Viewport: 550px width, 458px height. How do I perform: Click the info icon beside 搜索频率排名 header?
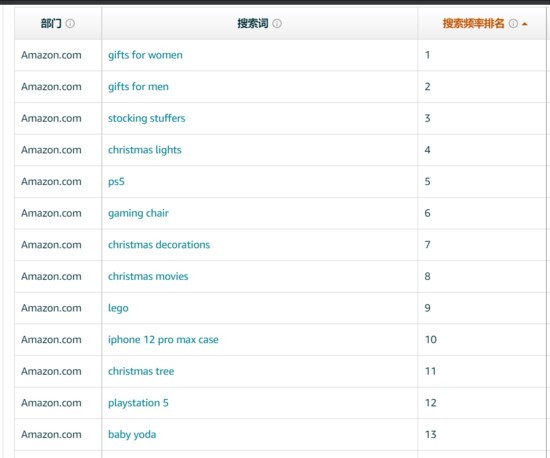513,23
